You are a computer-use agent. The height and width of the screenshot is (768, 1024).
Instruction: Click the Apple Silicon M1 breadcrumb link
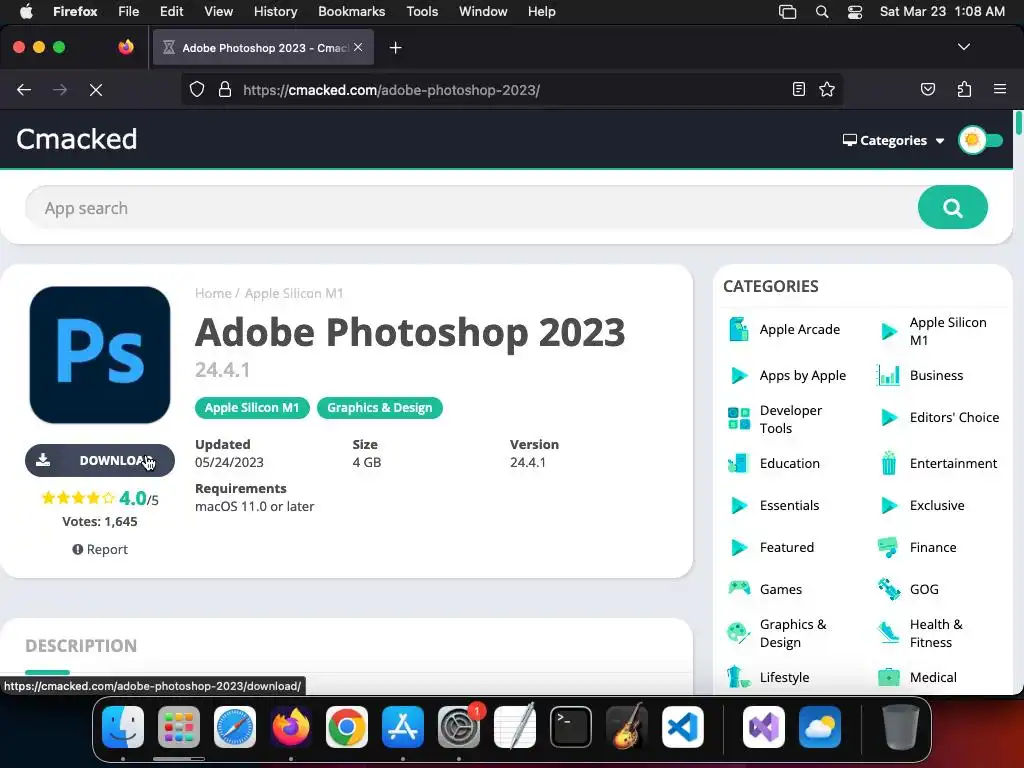(294, 293)
